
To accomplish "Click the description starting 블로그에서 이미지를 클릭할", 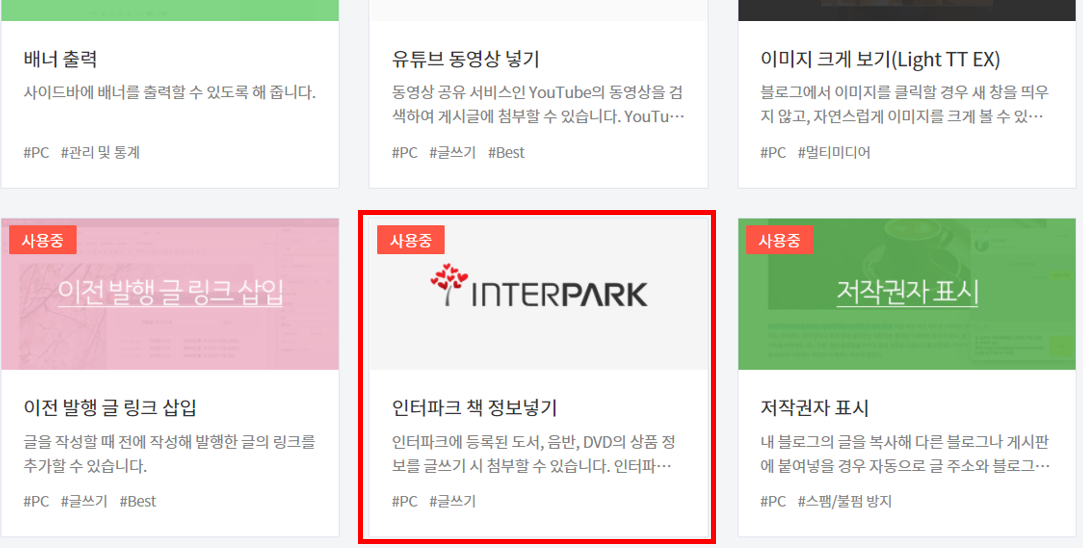I will (905, 104).
